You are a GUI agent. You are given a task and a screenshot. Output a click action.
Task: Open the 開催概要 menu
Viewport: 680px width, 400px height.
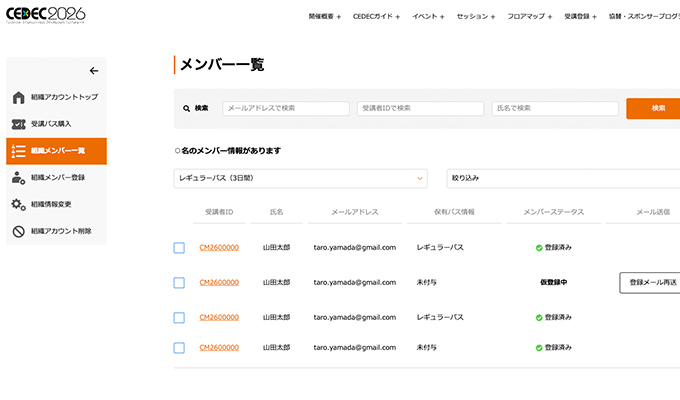click(x=324, y=16)
